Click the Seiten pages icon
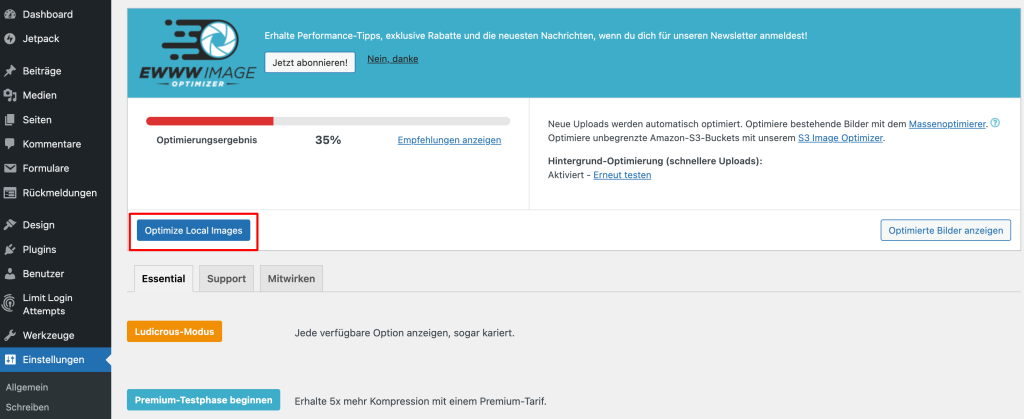 click(x=10, y=120)
